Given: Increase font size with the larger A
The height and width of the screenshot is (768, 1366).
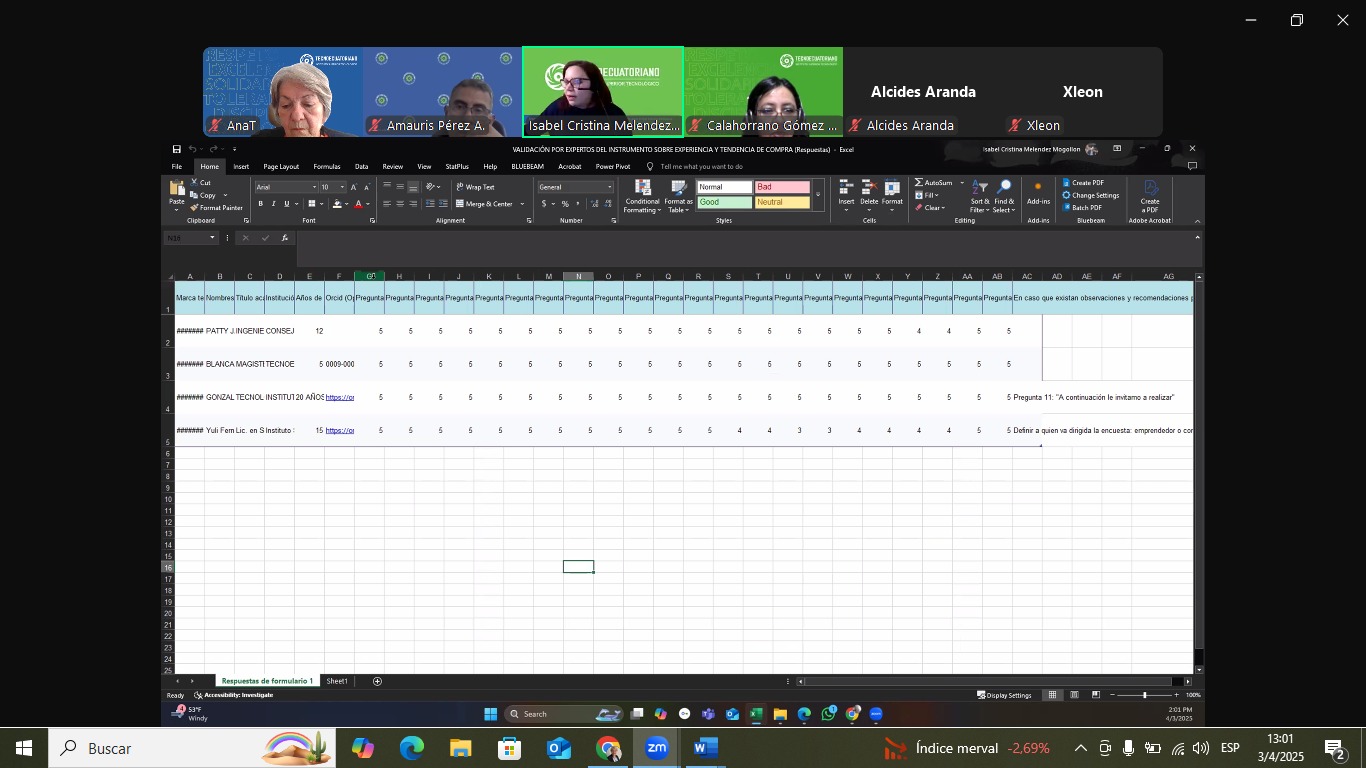Looking at the screenshot, I should tap(353, 187).
